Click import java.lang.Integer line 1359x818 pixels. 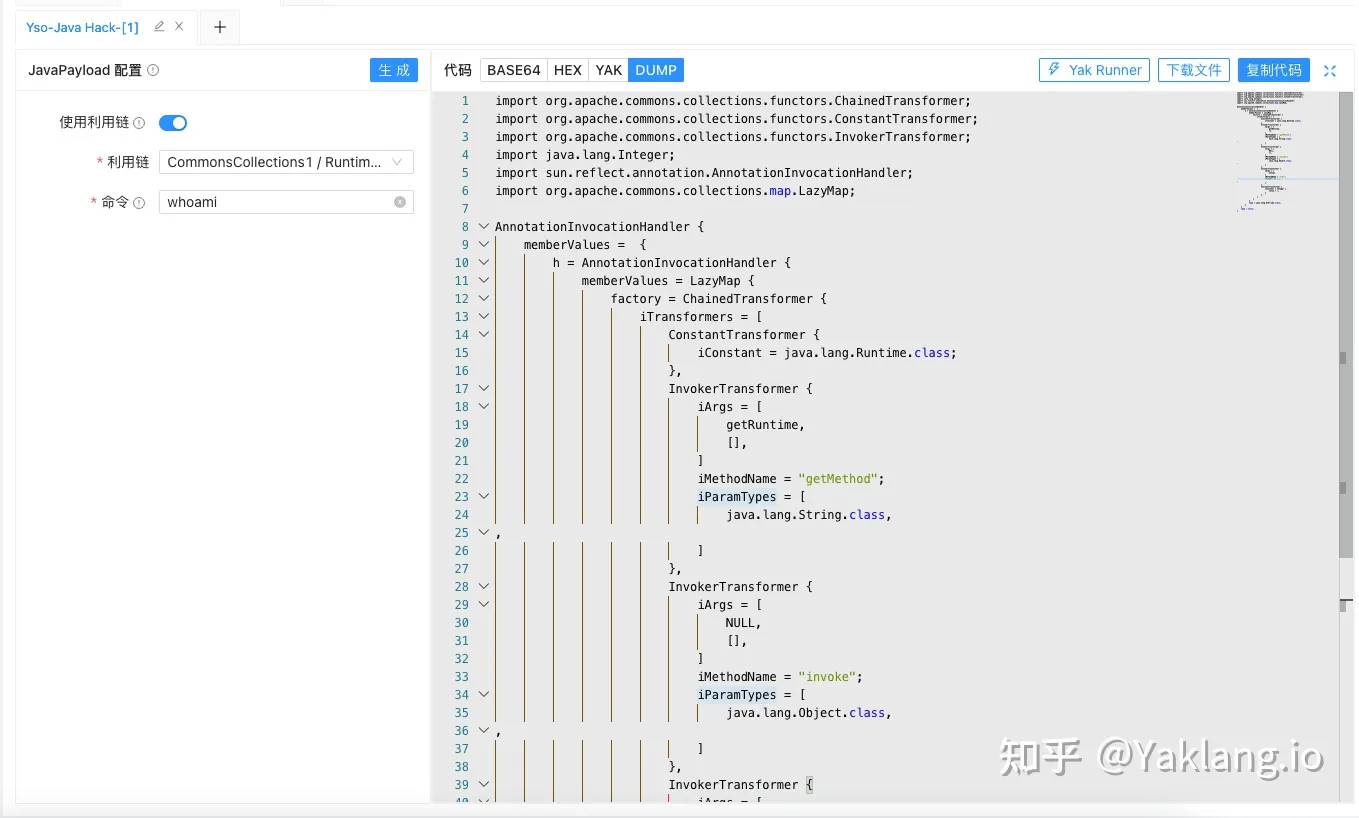(x=585, y=155)
